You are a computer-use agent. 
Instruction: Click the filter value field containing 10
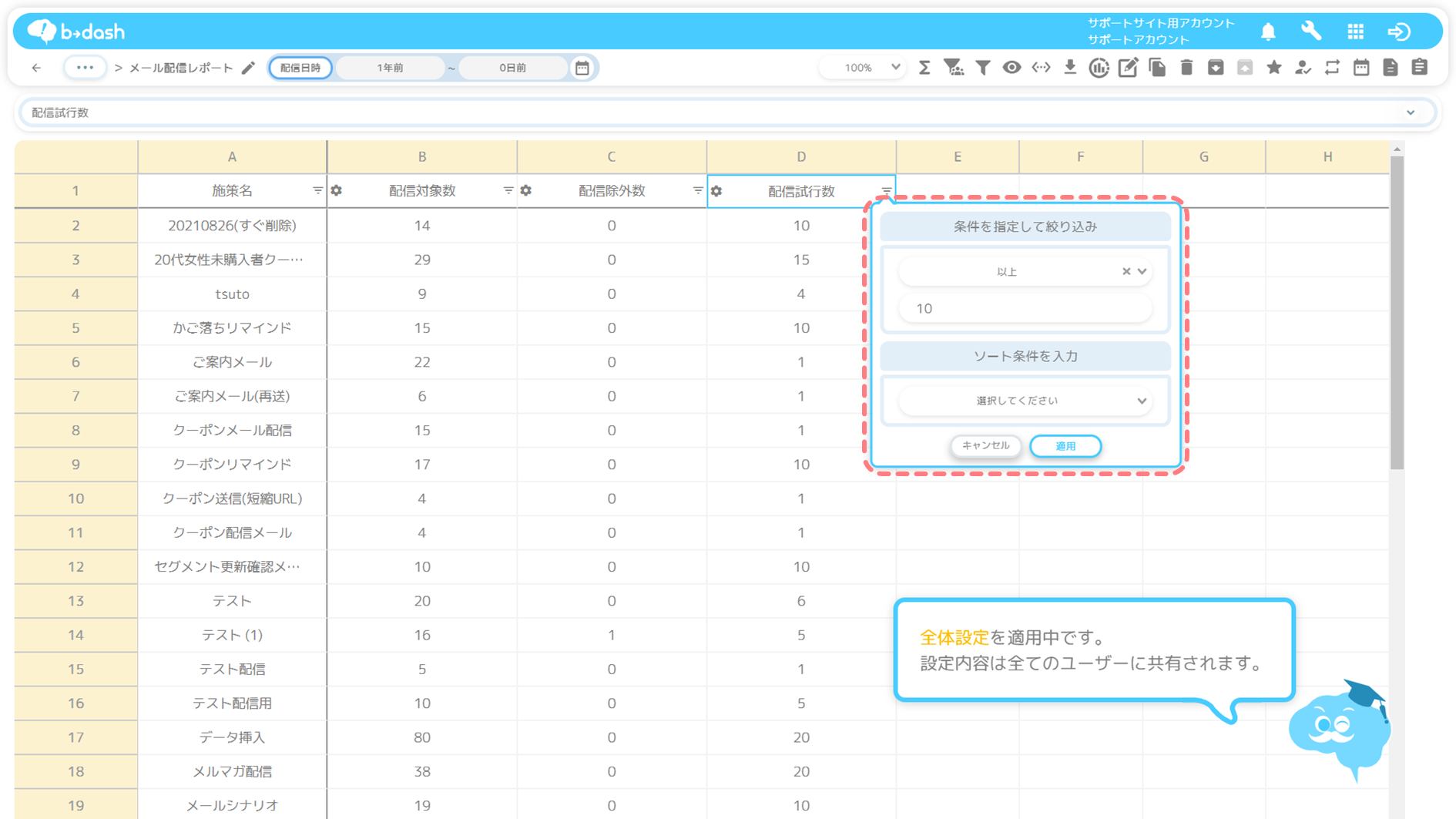coord(1025,308)
